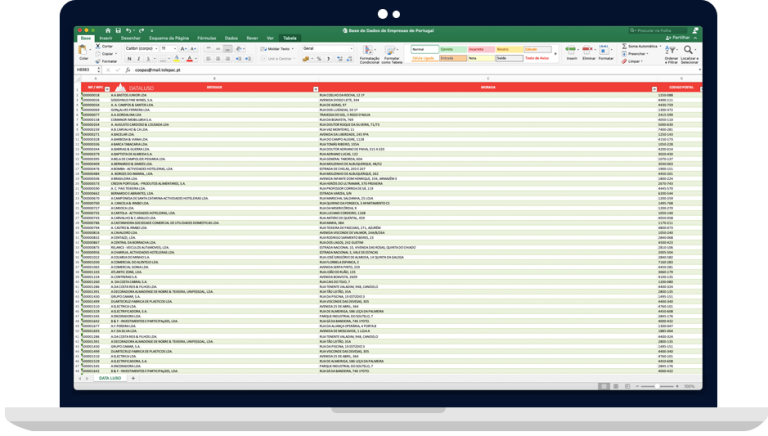The height and width of the screenshot is (436, 768).
Task: Click the Redo arrow icon
Action: (x=141, y=30)
